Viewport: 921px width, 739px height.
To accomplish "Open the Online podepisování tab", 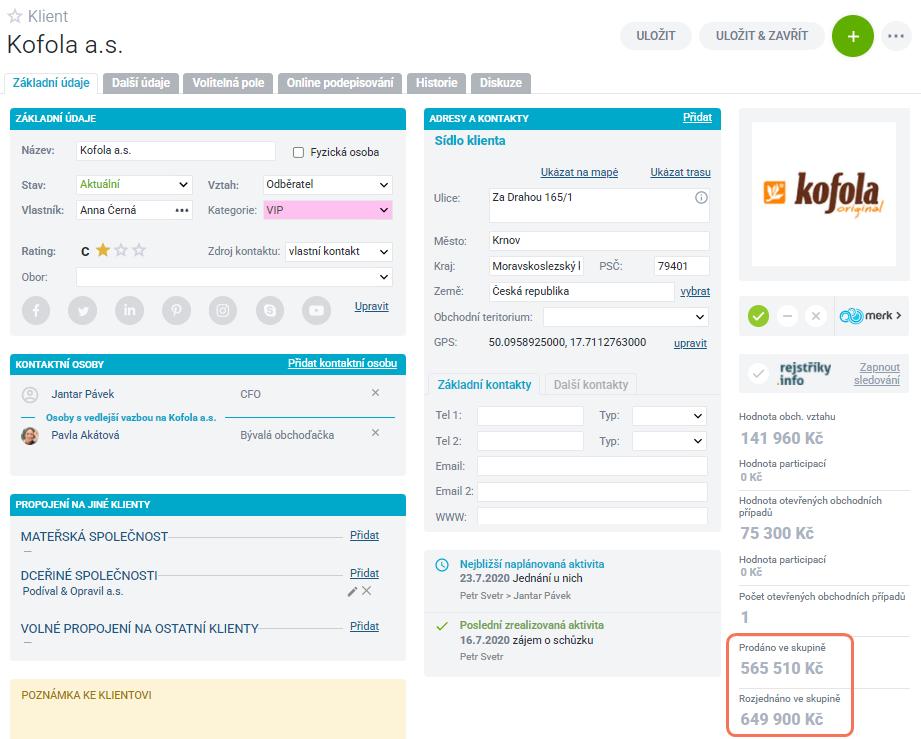I will 340,83.
